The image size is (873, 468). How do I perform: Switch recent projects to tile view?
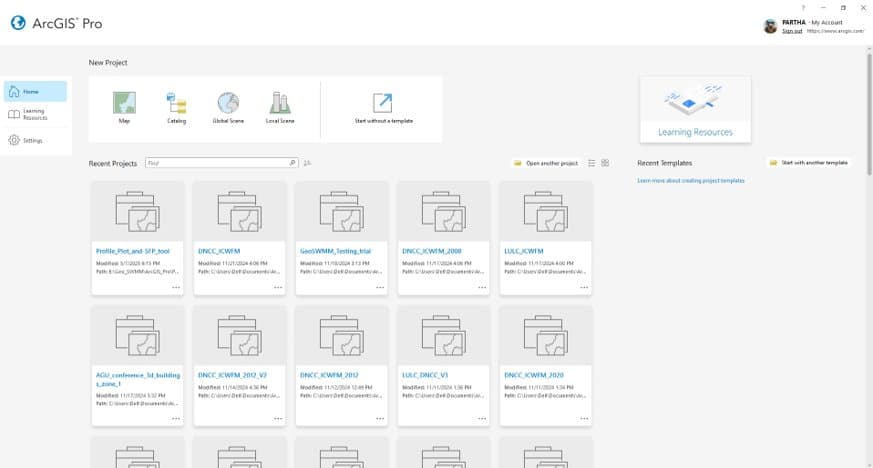(605, 163)
